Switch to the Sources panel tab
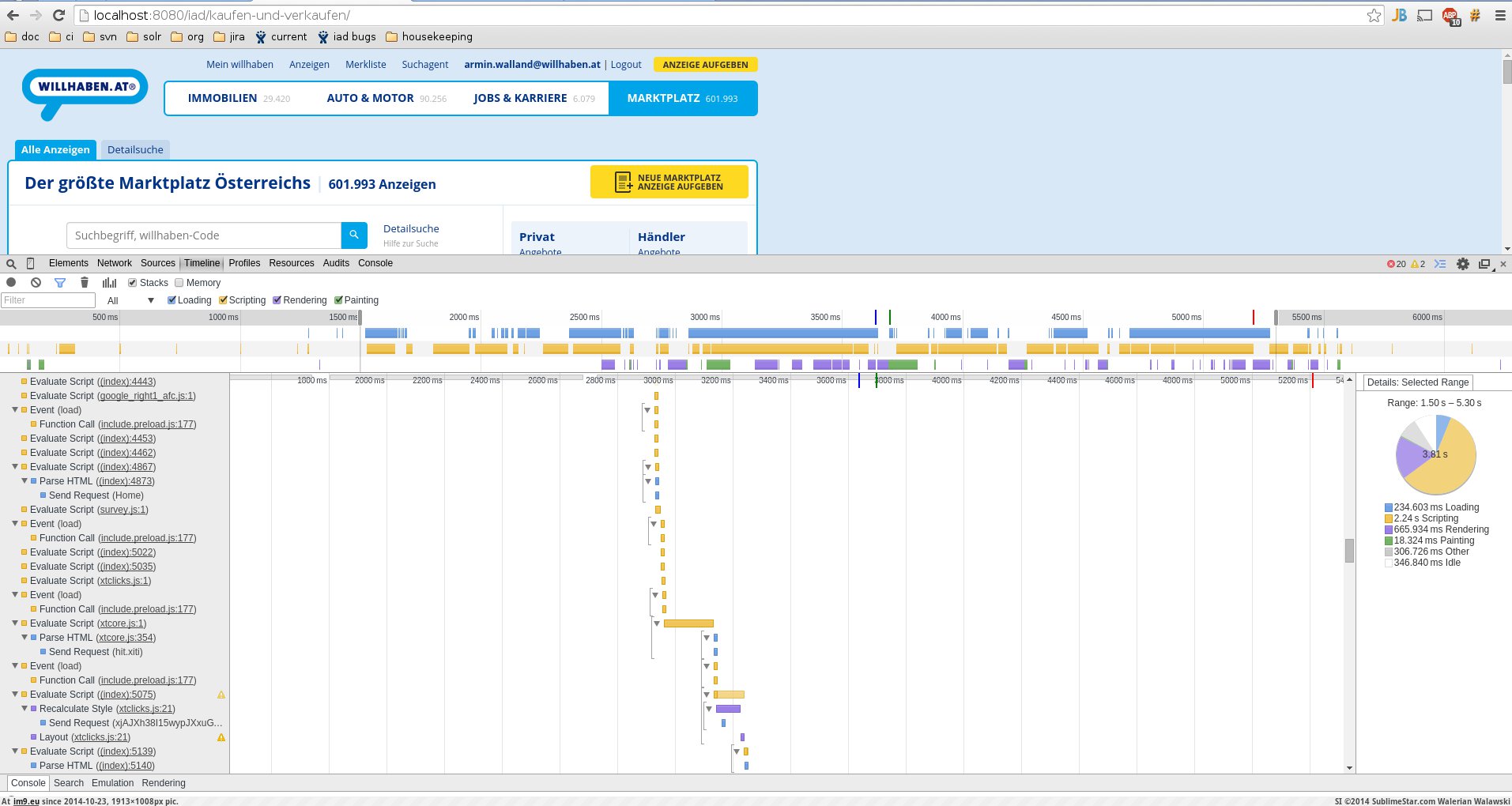Viewport: 1512px width, 806px height. 158,263
